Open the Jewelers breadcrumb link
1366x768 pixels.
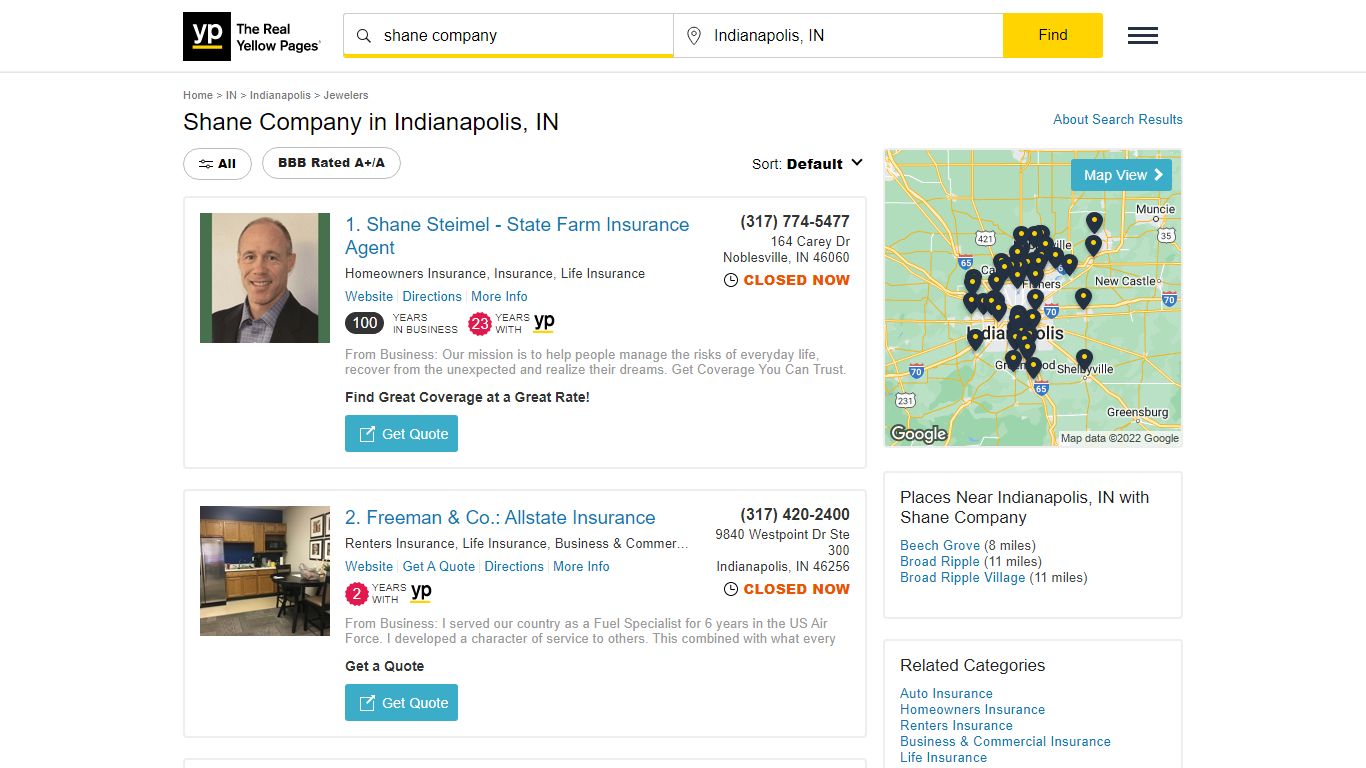[x=346, y=95]
